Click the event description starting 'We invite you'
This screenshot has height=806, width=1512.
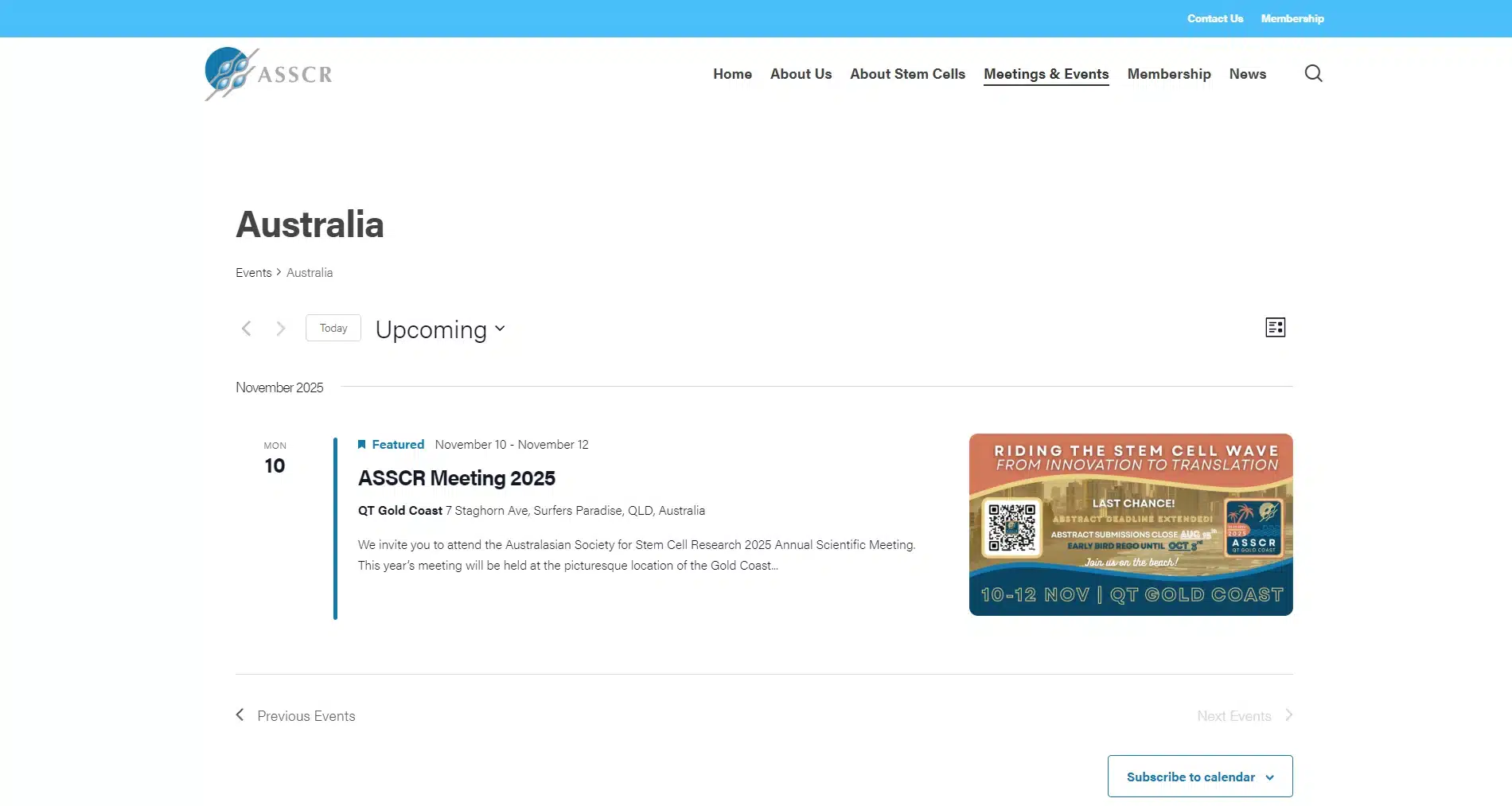pyautogui.click(x=637, y=555)
